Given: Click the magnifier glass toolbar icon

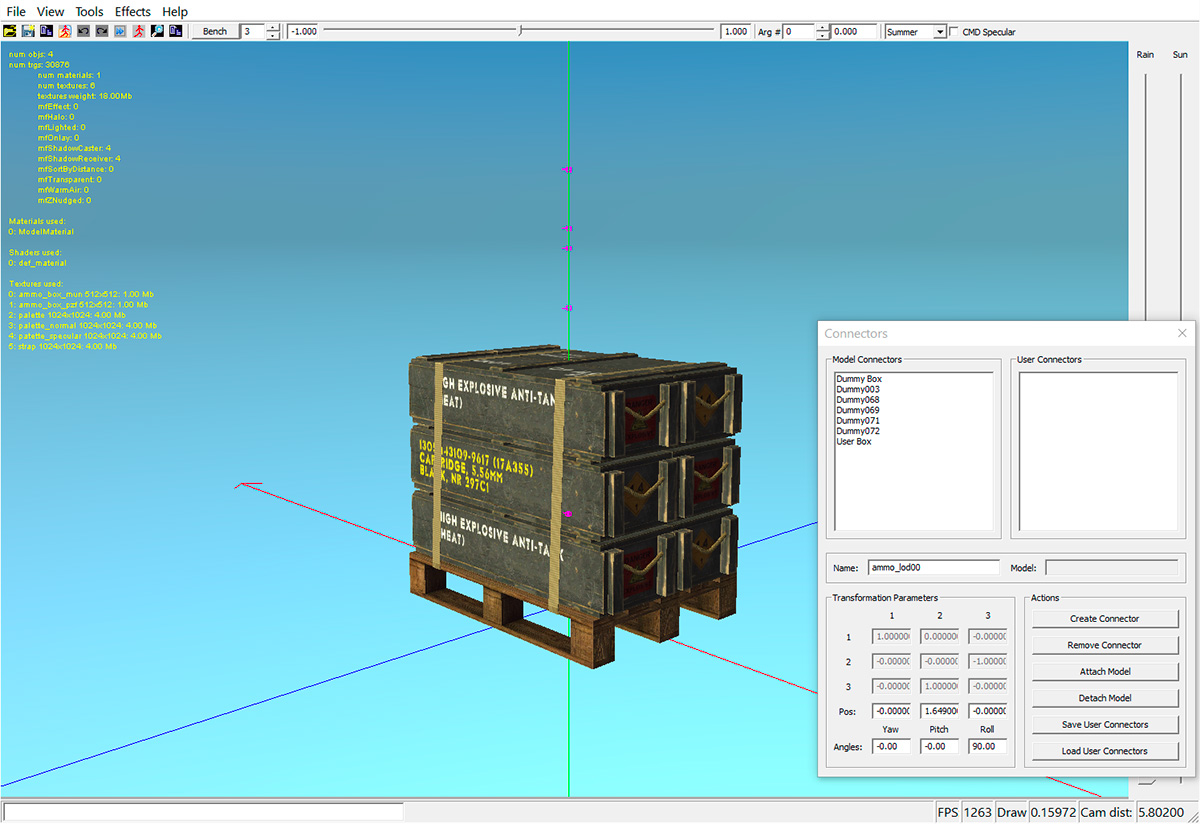Looking at the screenshot, I should [157, 31].
